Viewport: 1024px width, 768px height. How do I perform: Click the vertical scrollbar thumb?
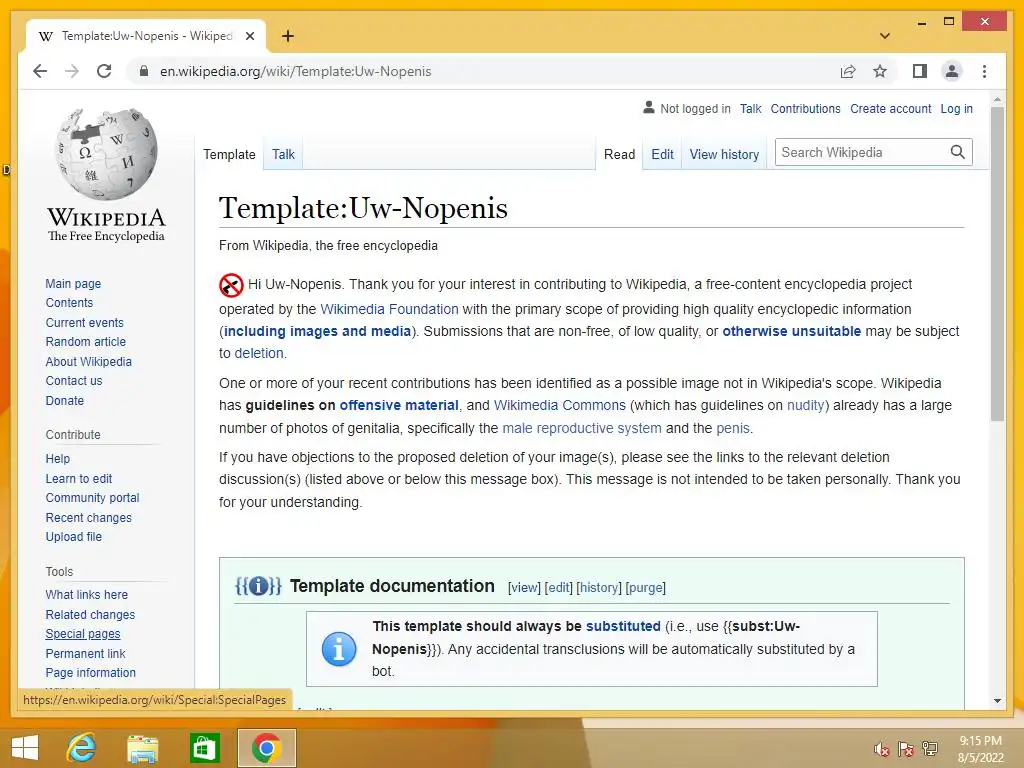(997, 264)
